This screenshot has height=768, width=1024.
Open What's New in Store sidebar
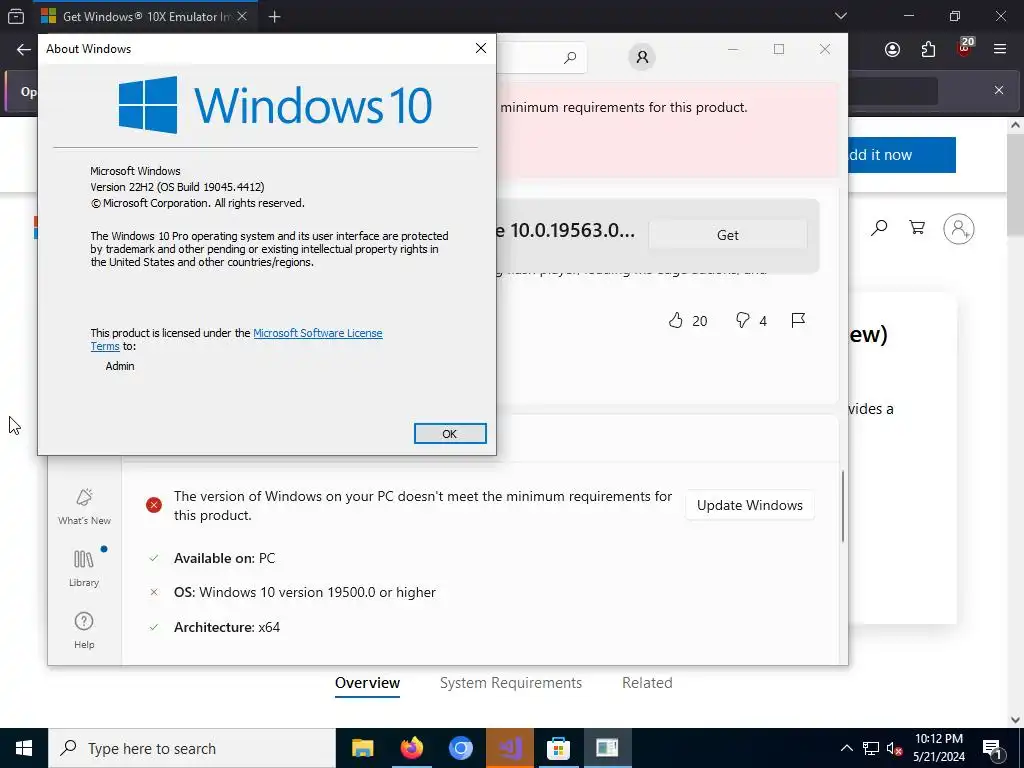84,507
